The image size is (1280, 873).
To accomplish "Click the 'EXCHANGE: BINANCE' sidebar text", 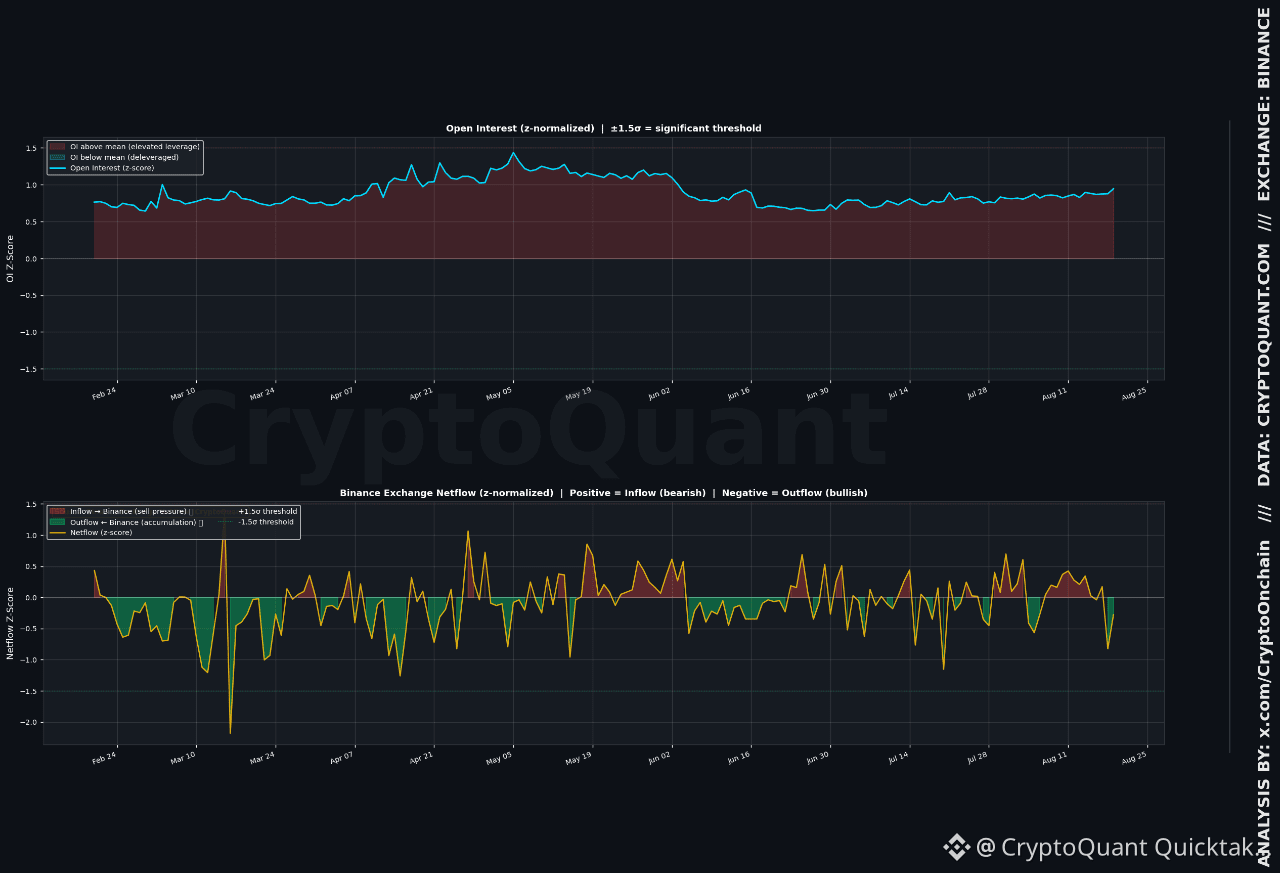I will pos(1264,105).
